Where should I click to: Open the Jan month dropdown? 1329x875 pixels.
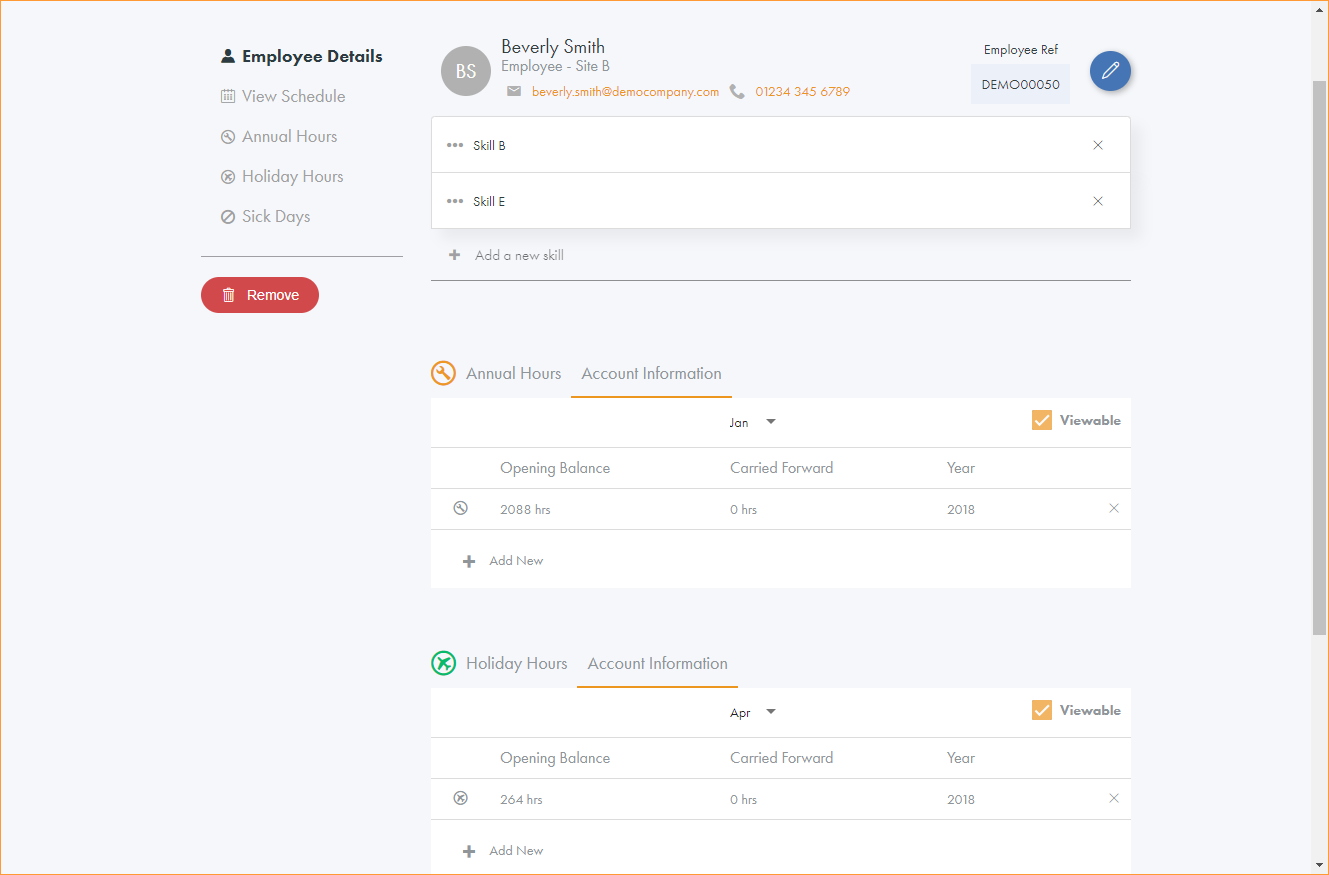(753, 422)
